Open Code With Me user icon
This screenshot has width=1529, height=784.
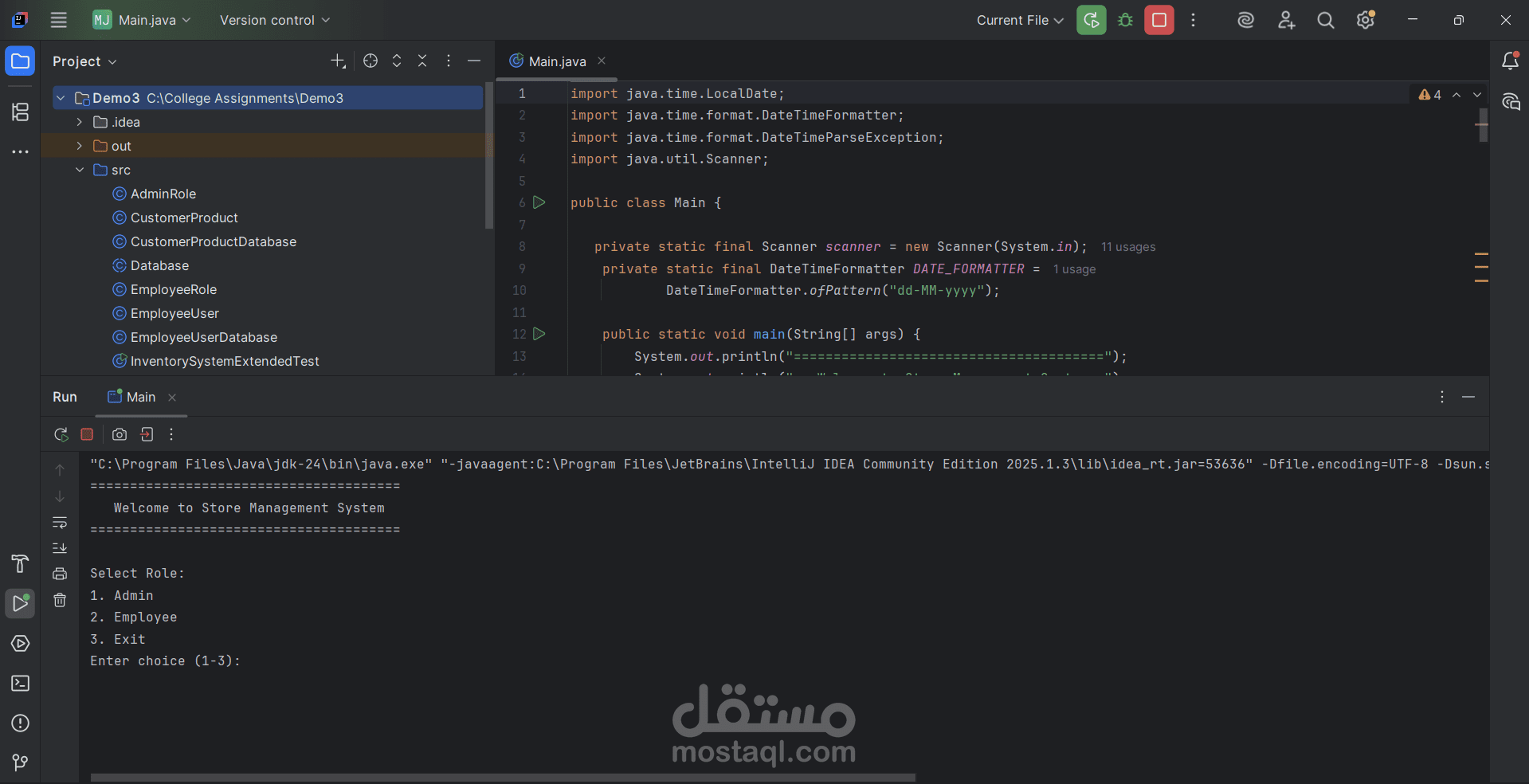(1286, 20)
